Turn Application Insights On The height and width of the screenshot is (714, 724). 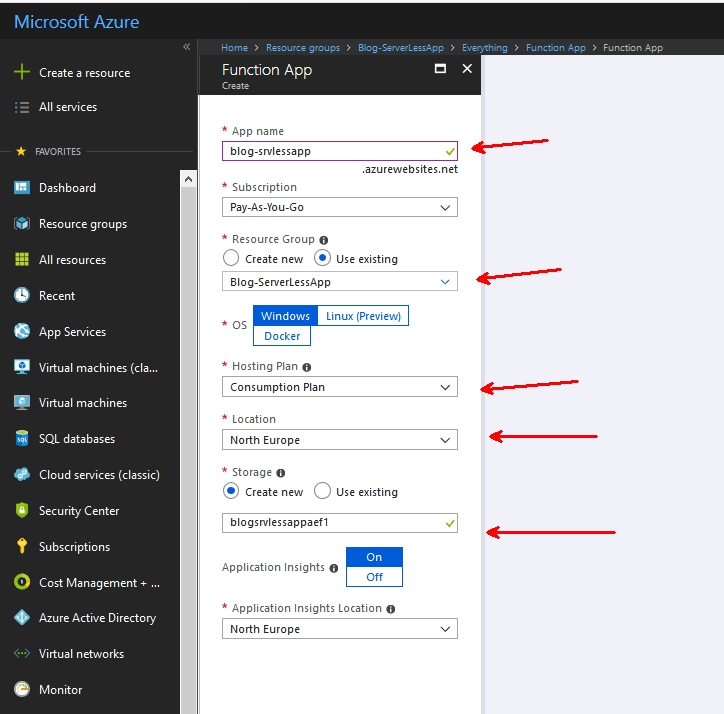click(374, 557)
